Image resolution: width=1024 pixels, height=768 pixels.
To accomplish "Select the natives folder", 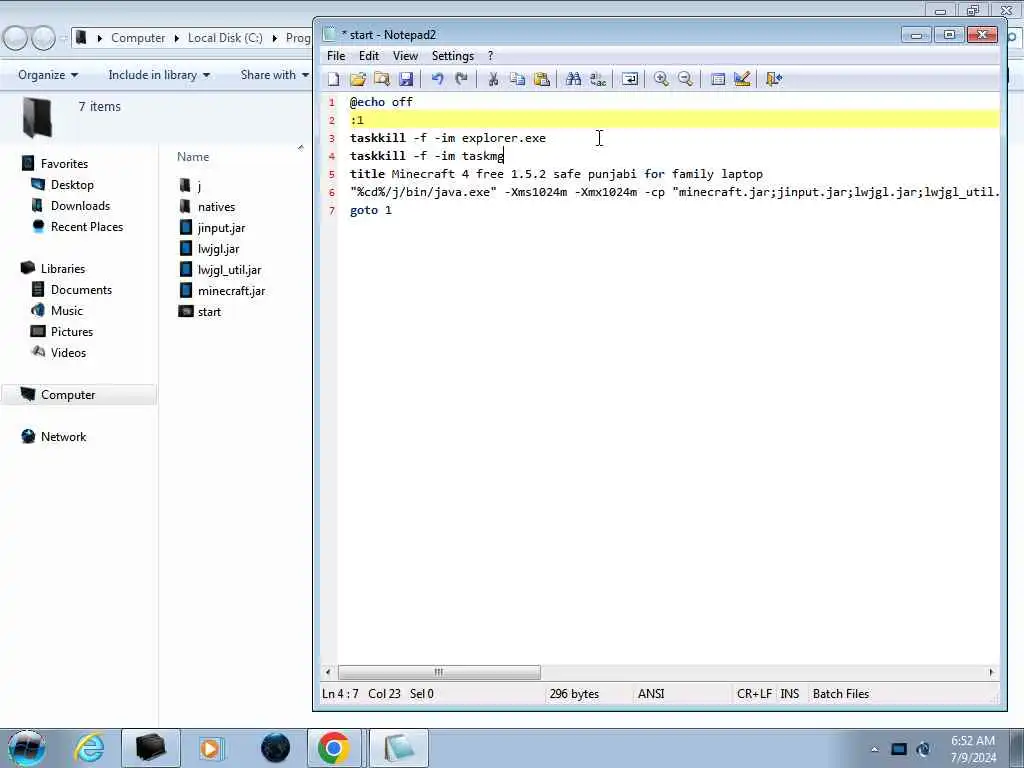I will (207, 207).
